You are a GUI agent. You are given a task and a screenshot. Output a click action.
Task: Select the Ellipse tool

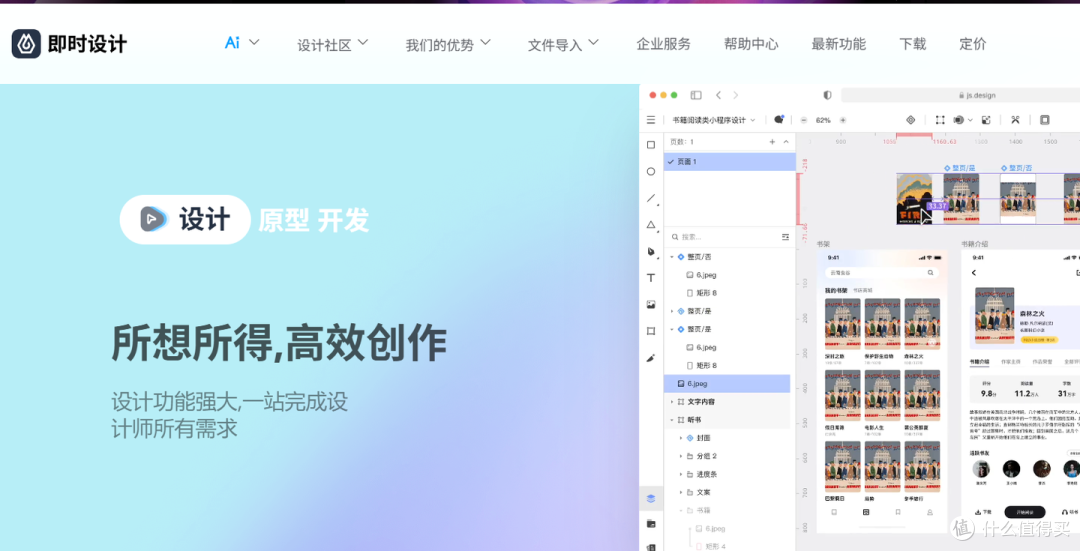click(651, 171)
